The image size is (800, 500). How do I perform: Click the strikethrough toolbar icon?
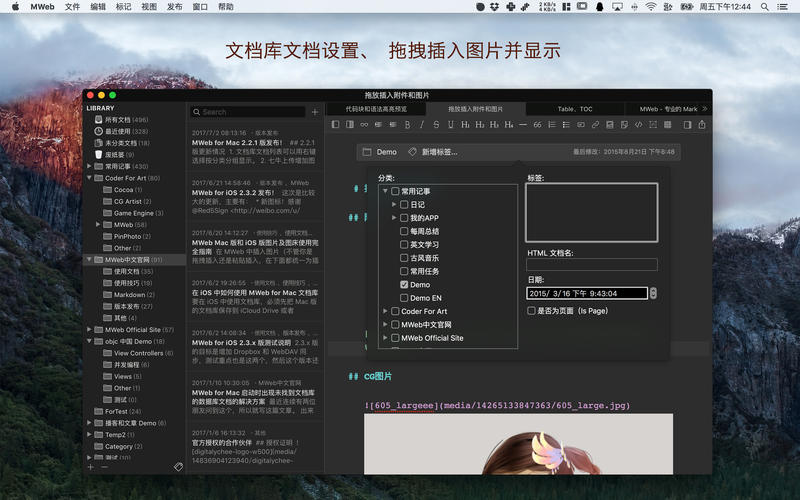(x=437, y=125)
